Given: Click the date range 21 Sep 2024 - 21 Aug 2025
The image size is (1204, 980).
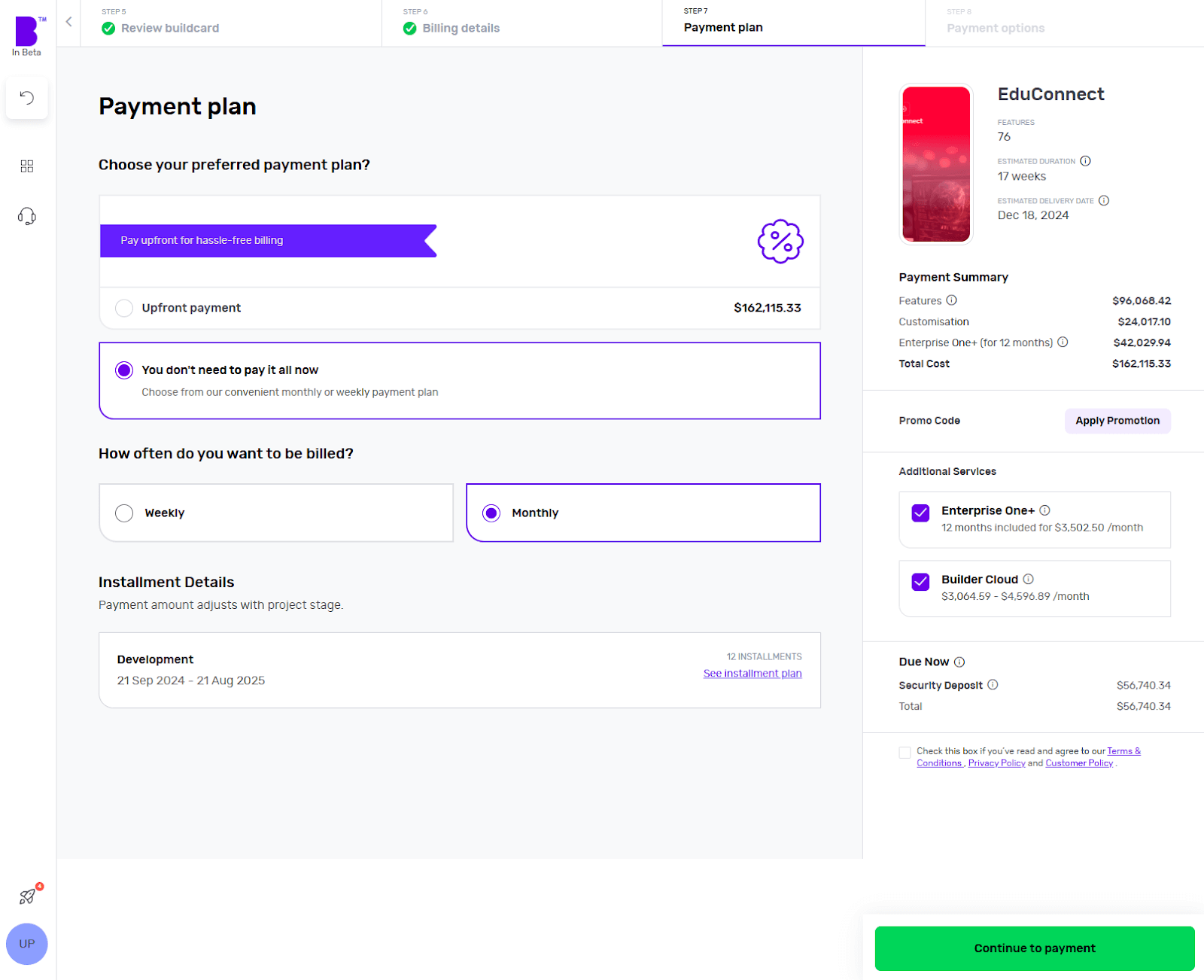Looking at the screenshot, I should tap(191, 680).
